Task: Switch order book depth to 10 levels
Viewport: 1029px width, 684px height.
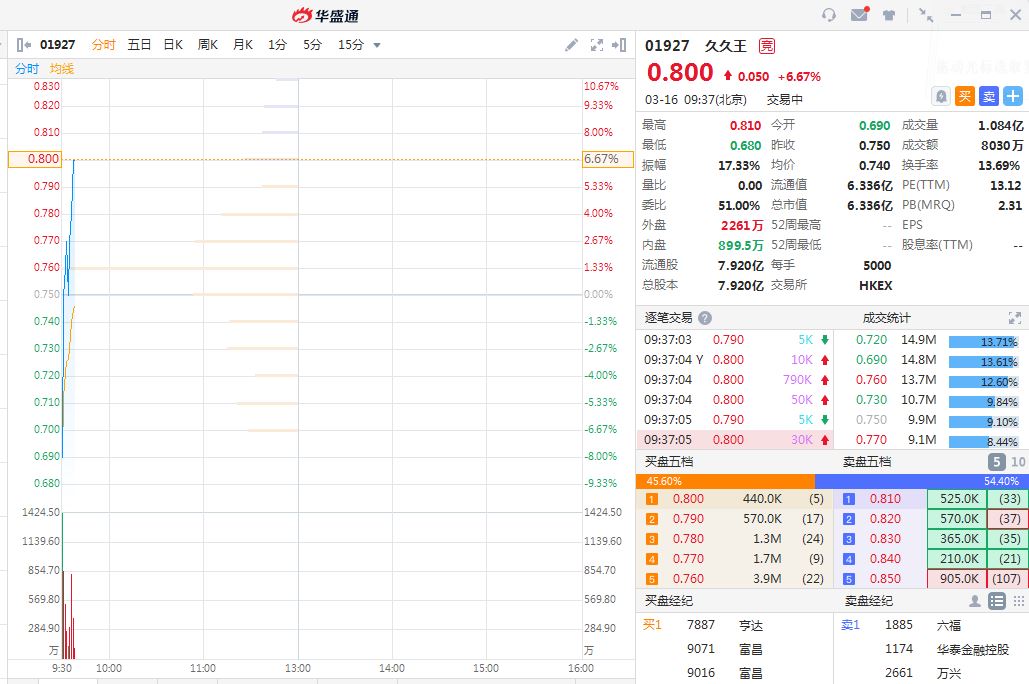Action: (x=1018, y=462)
